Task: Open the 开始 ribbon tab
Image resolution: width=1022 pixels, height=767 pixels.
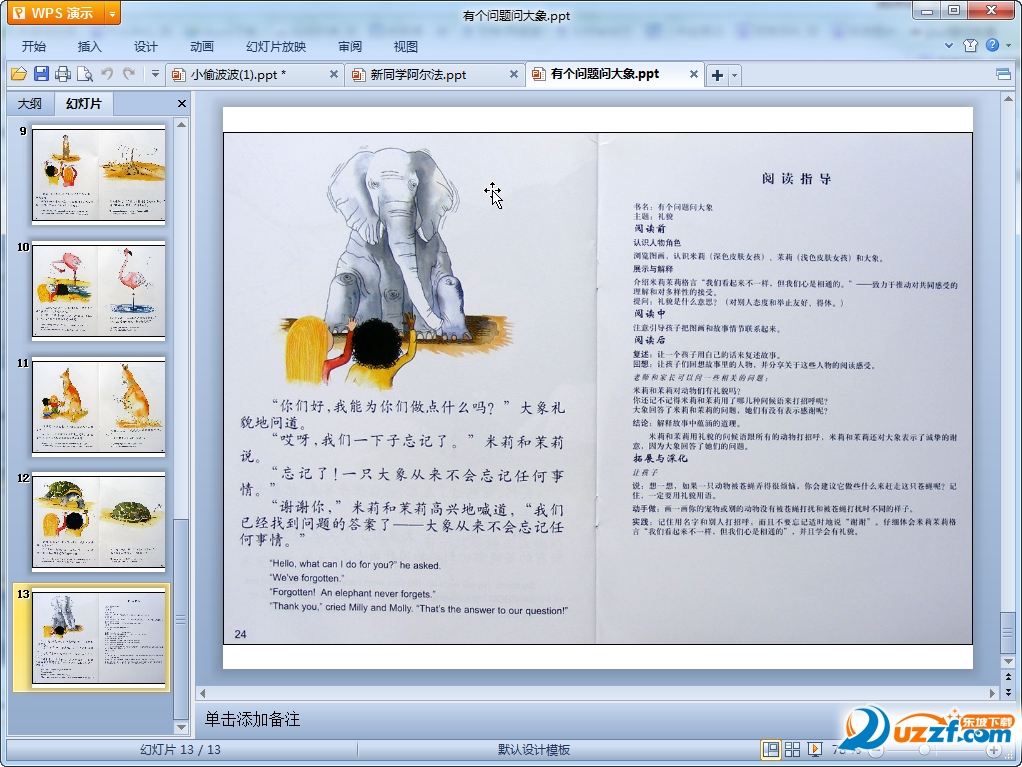Action: click(34, 46)
